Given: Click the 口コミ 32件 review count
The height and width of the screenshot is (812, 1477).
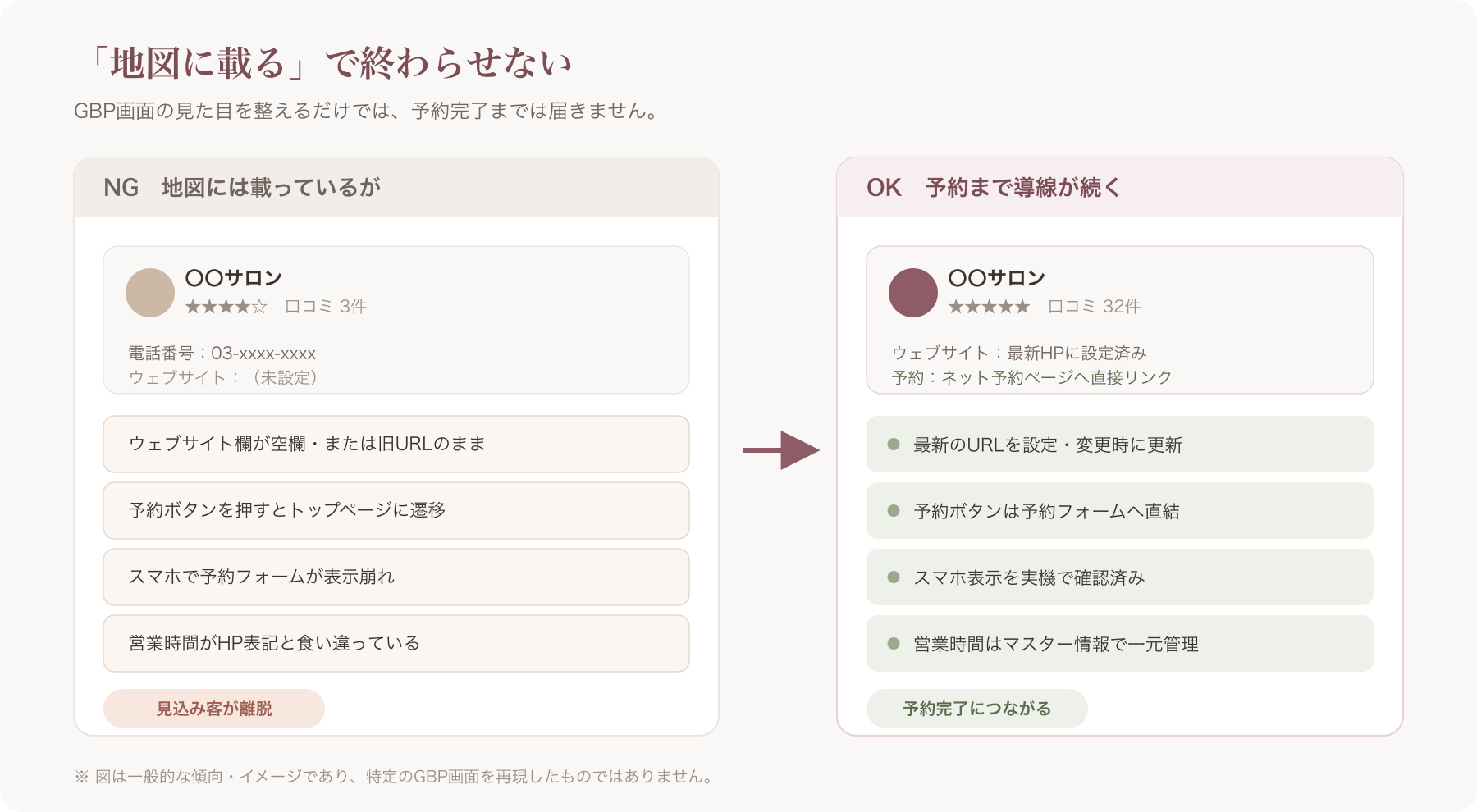Looking at the screenshot, I should click(x=1095, y=307).
